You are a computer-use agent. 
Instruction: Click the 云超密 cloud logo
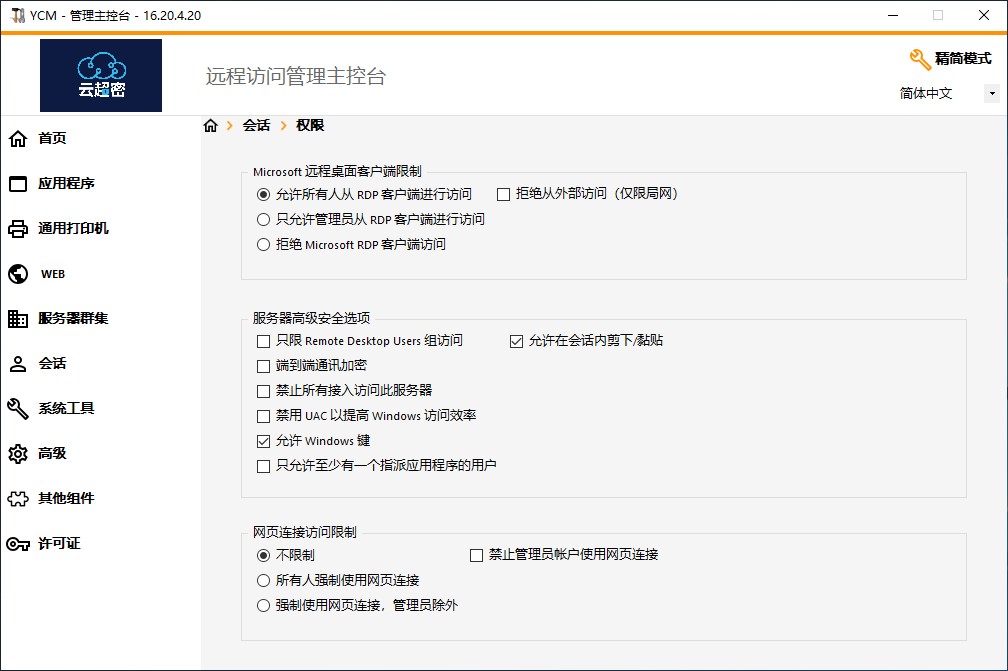101,75
